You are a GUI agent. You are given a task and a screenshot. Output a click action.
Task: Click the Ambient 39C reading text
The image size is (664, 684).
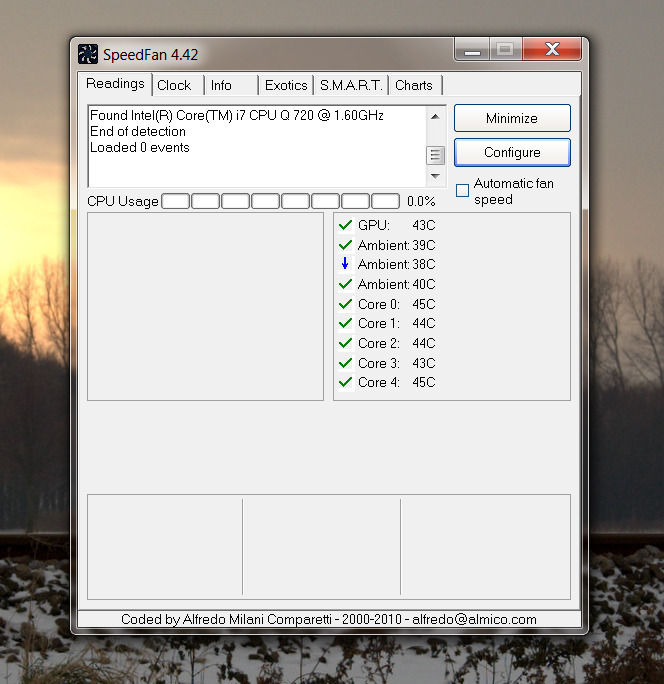tap(397, 245)
